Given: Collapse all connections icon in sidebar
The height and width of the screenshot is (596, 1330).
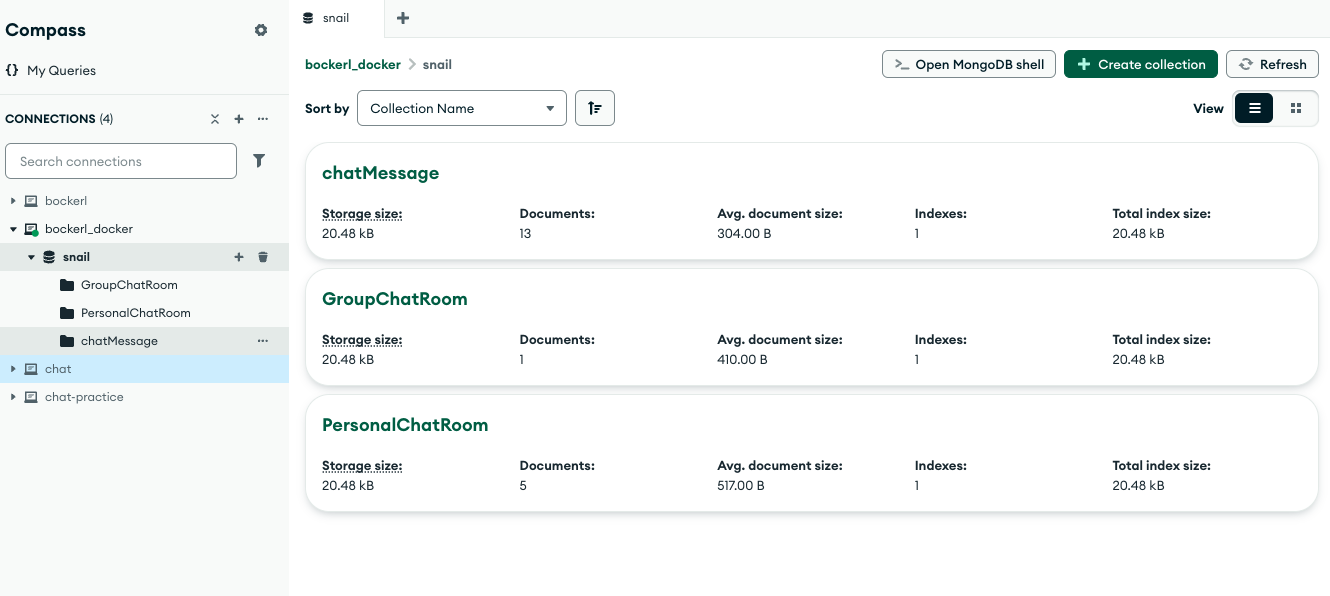Looking at the screenshot, I should pos(215,119).
